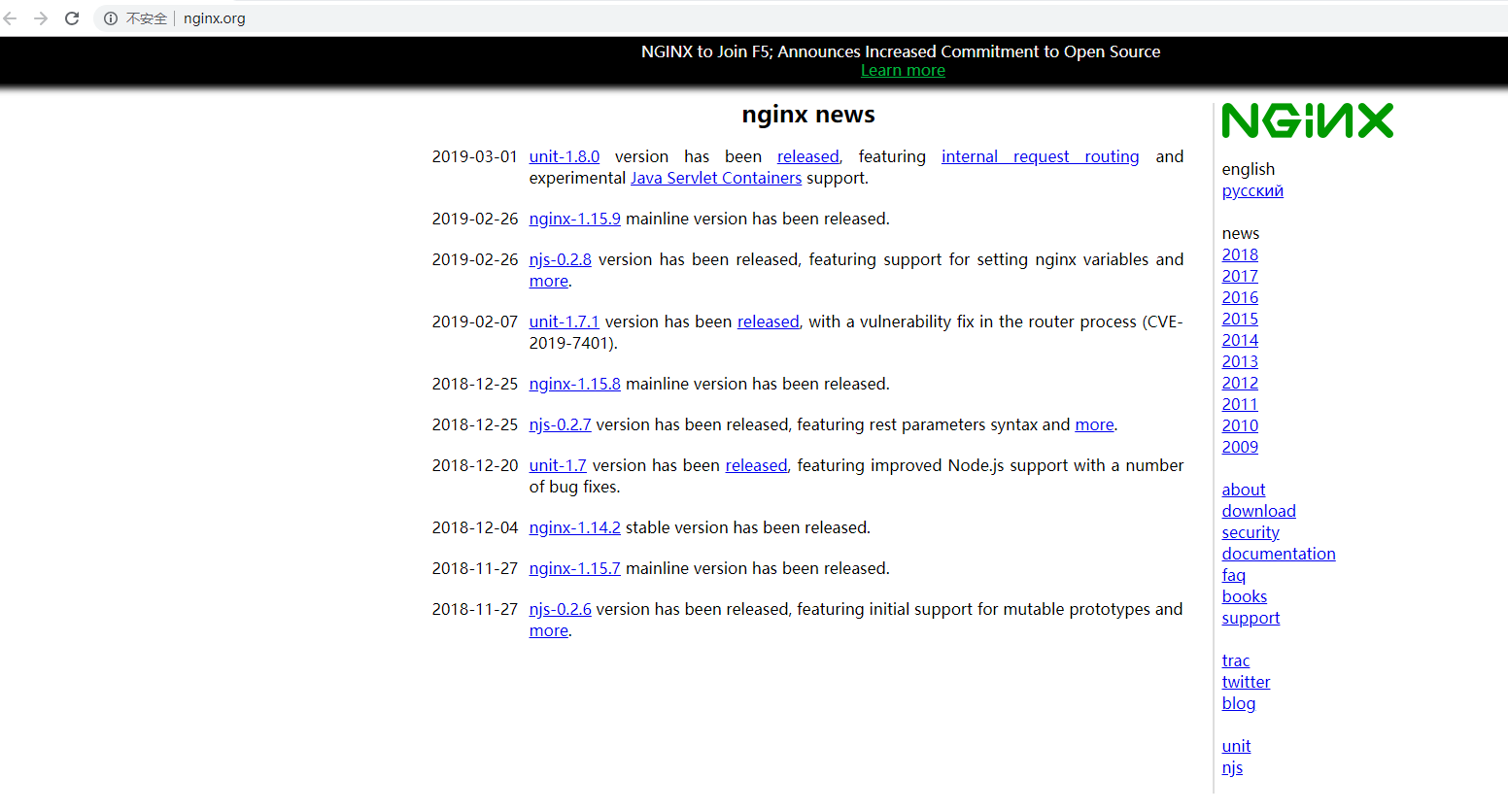Viewport: 1508px width, 812px height.
Task: Reload the page with refresh icon
Action: tap(72, 18)
